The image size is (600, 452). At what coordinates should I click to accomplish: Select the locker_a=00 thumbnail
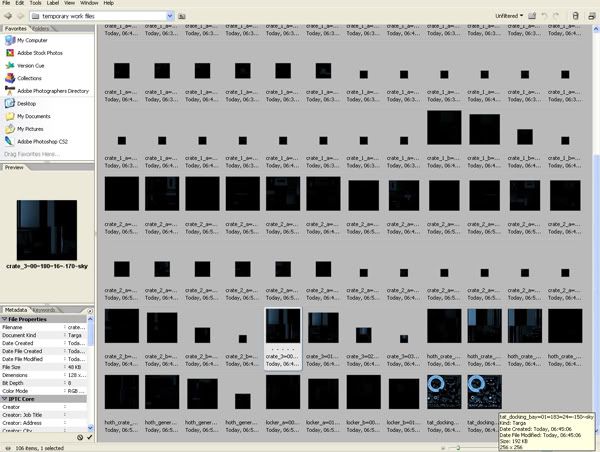click(x=283, y=392)
